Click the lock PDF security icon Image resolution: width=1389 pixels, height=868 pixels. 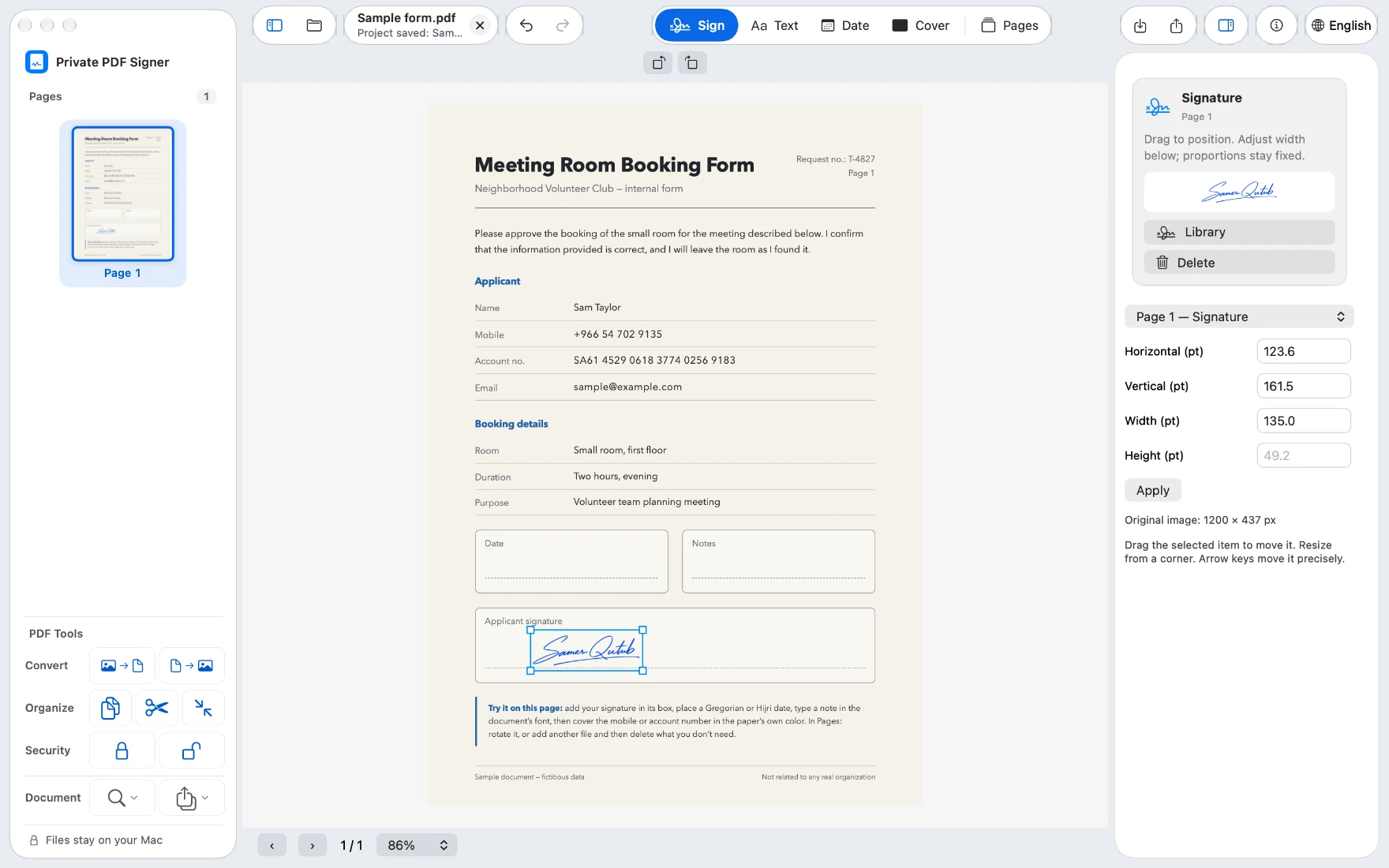pyautogui.click(x=122, y=750)
